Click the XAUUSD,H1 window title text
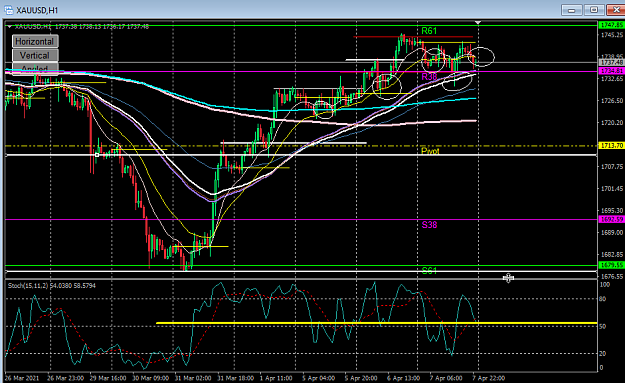 [x=37, y=10]
